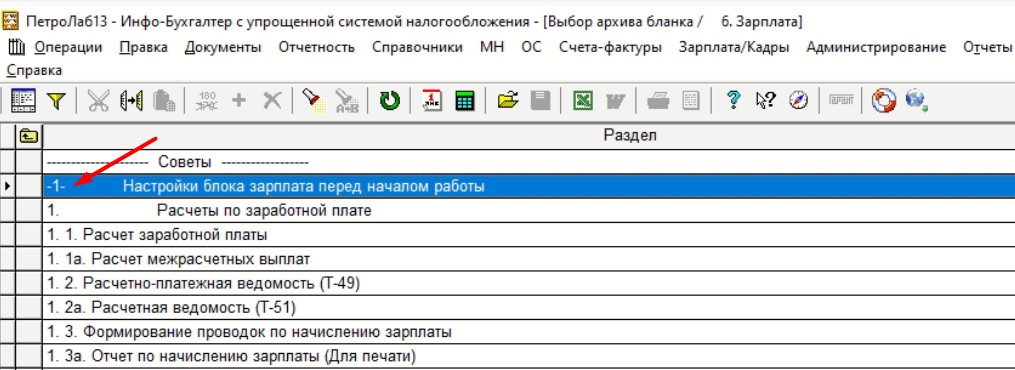Open the calculator icon
1015x370 pixels.
click(465, 101)
